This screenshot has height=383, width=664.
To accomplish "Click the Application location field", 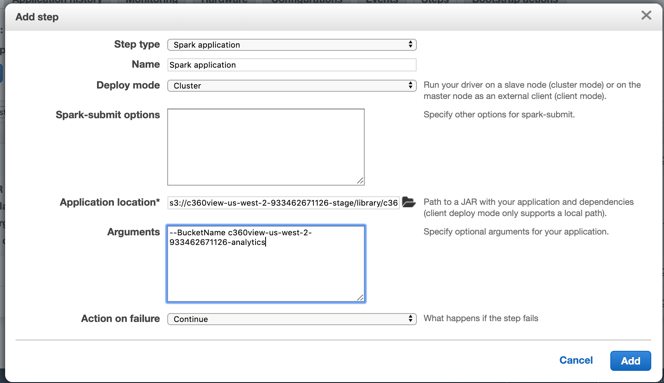I will click(283, 203).
